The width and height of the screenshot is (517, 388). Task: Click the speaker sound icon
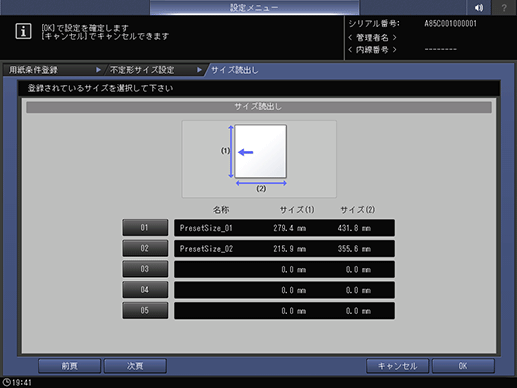point(479,7)
